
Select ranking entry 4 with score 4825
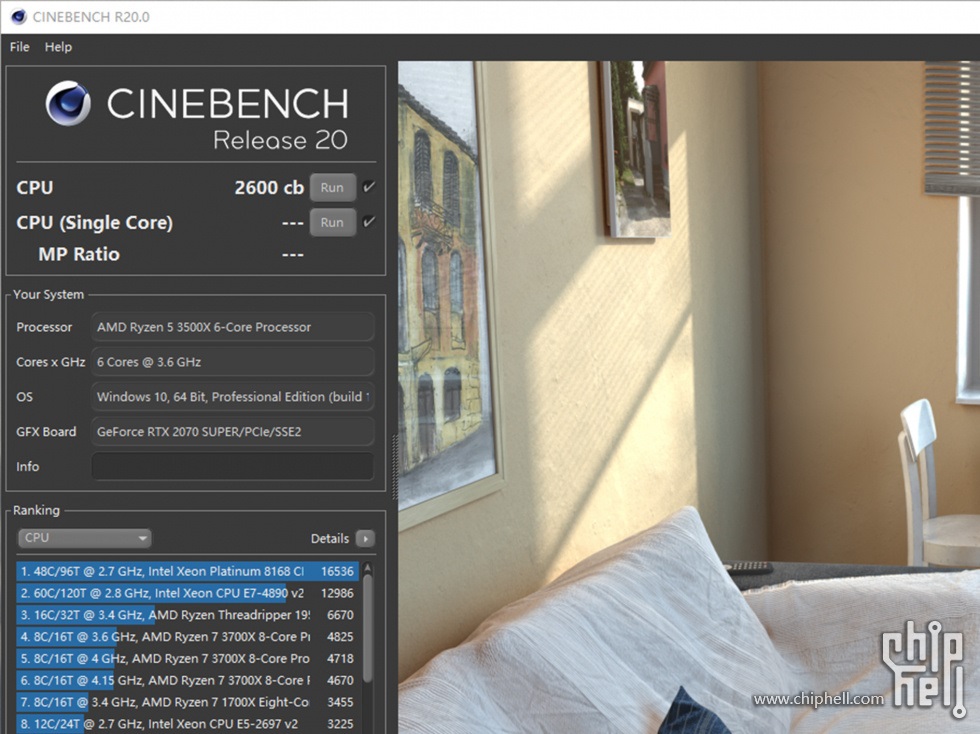(188, 636)
